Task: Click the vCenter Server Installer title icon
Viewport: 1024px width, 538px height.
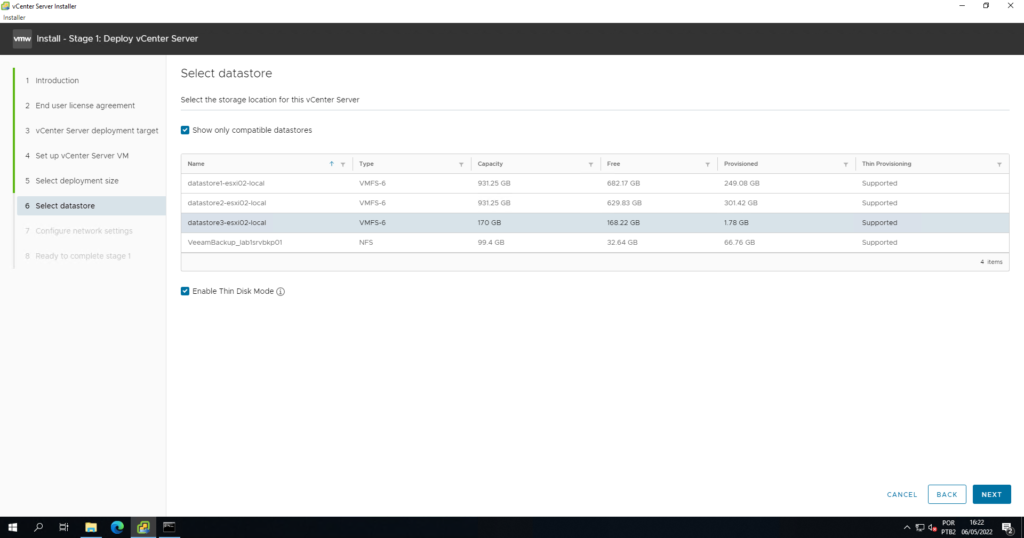Action: click(5, 6)
